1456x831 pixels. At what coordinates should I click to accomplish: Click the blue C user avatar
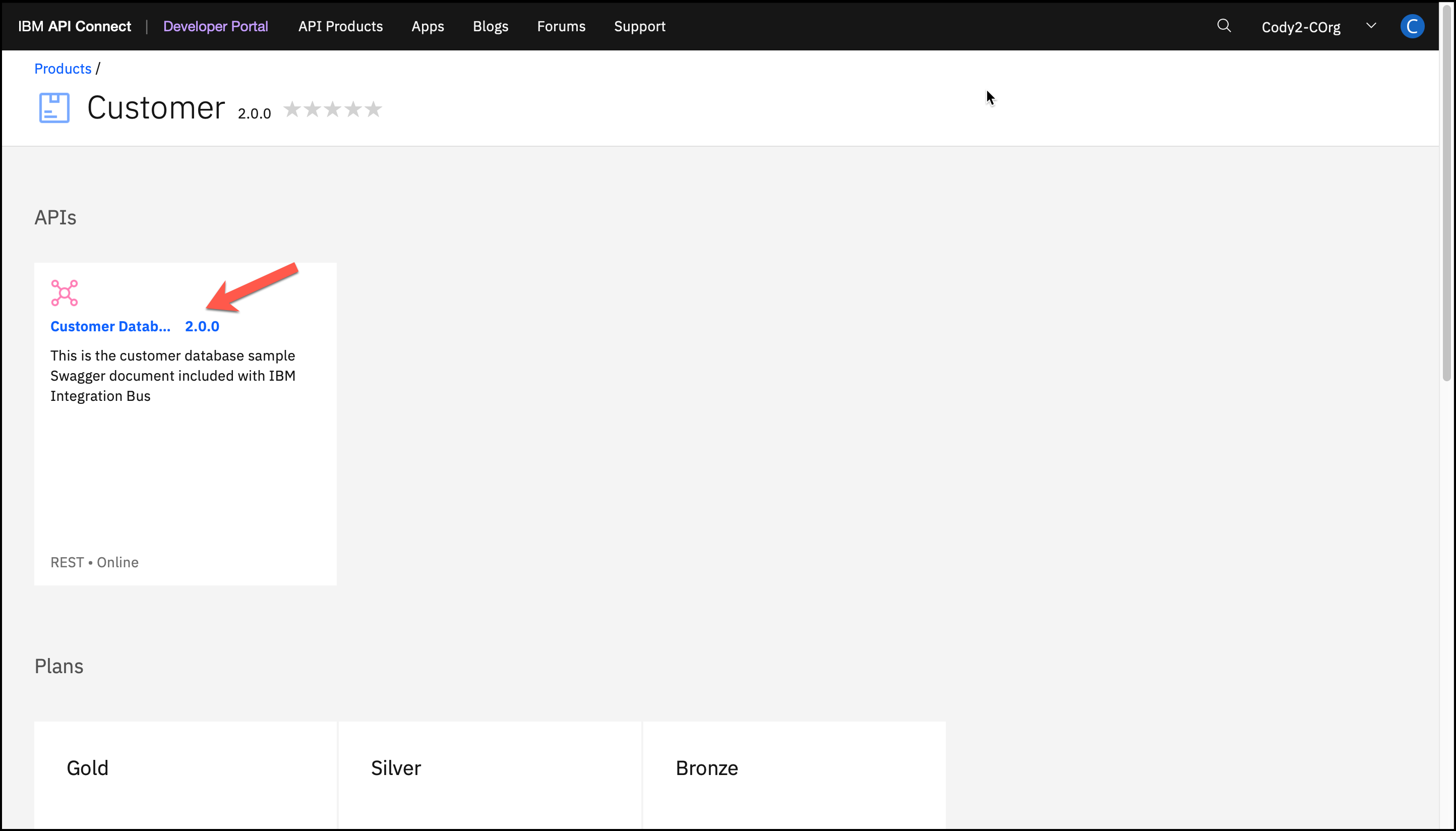tap(1412, 26)
